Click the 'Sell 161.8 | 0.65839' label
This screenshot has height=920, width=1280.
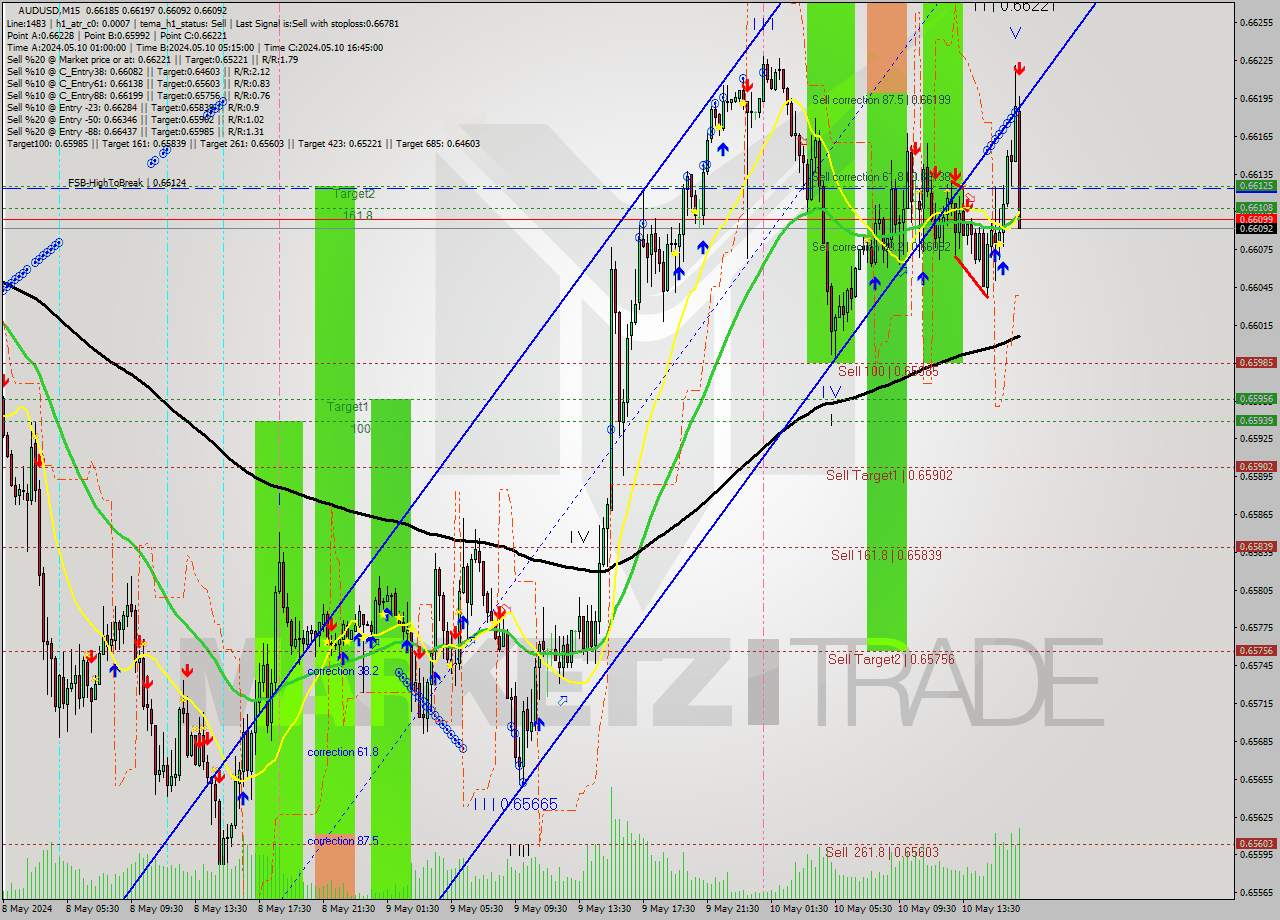click(x=886, y=554)
